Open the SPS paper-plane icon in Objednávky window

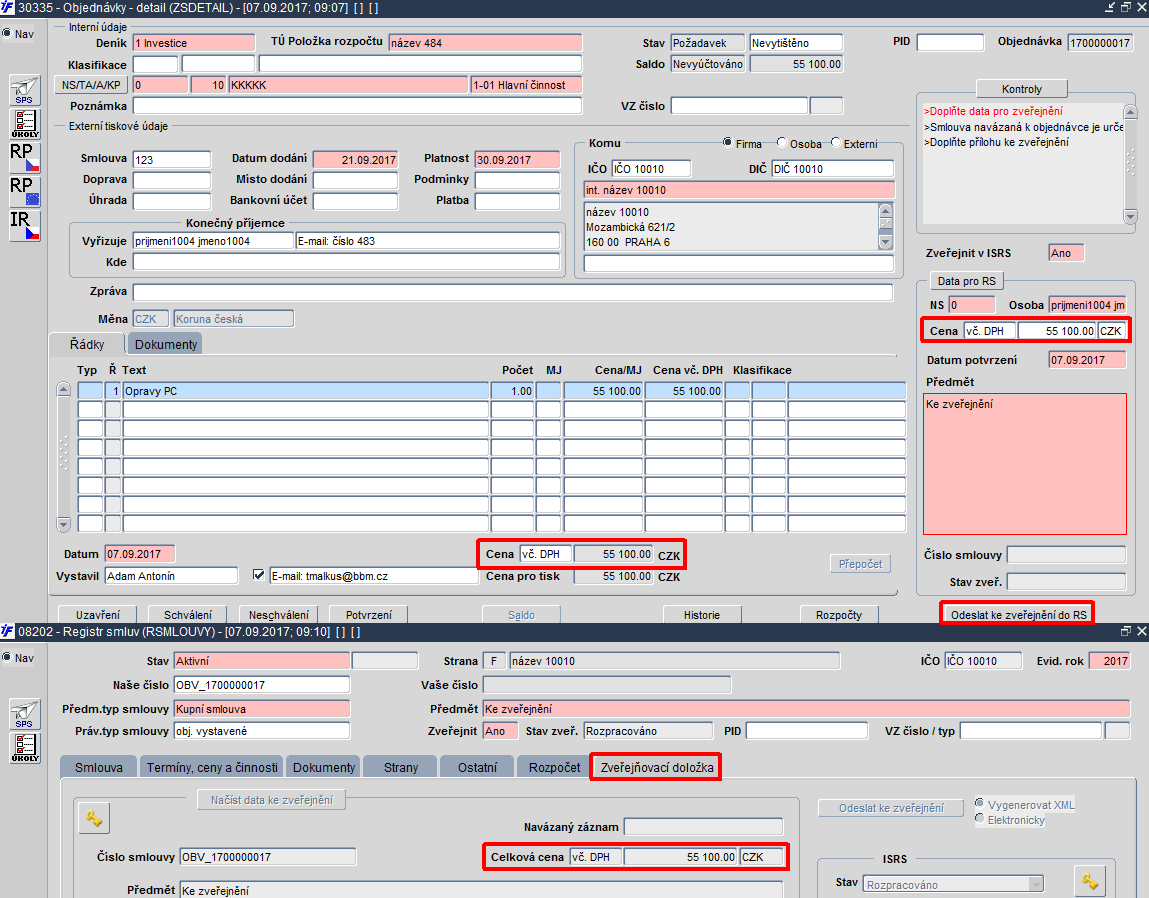[24, 89]
